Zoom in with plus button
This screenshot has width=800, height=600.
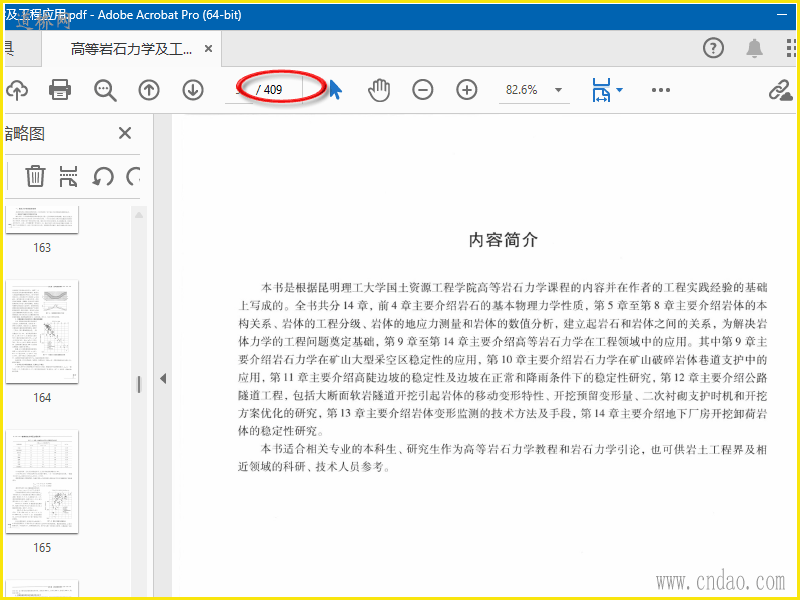tap(466, 90)
